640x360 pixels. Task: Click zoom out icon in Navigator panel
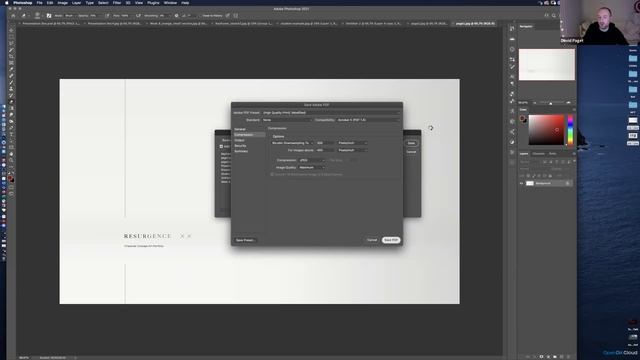click(x=535, y=103)
